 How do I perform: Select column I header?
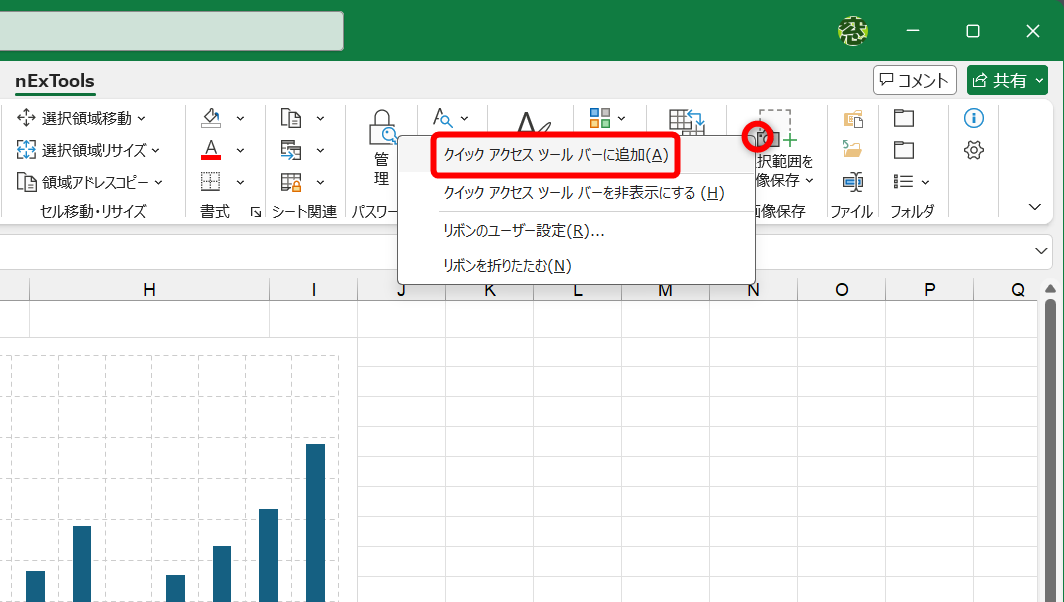click(314, 290)
